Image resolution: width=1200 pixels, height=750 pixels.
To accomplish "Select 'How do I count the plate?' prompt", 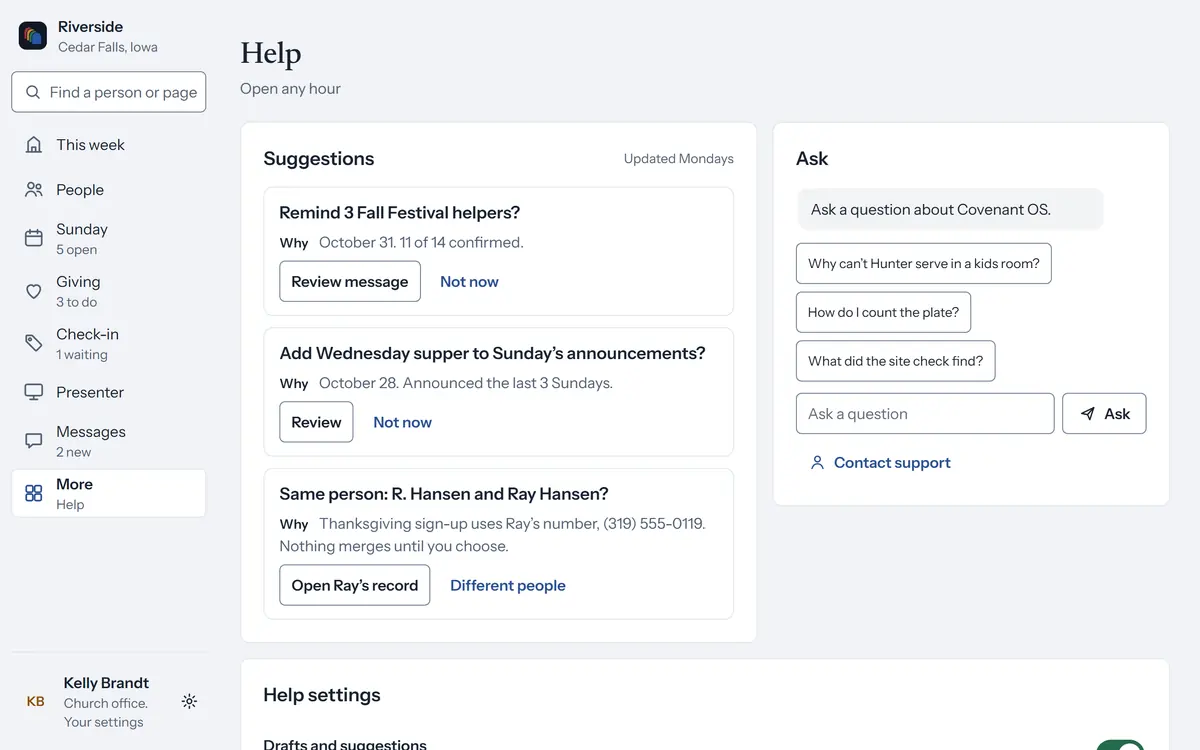I will point(883,312).
